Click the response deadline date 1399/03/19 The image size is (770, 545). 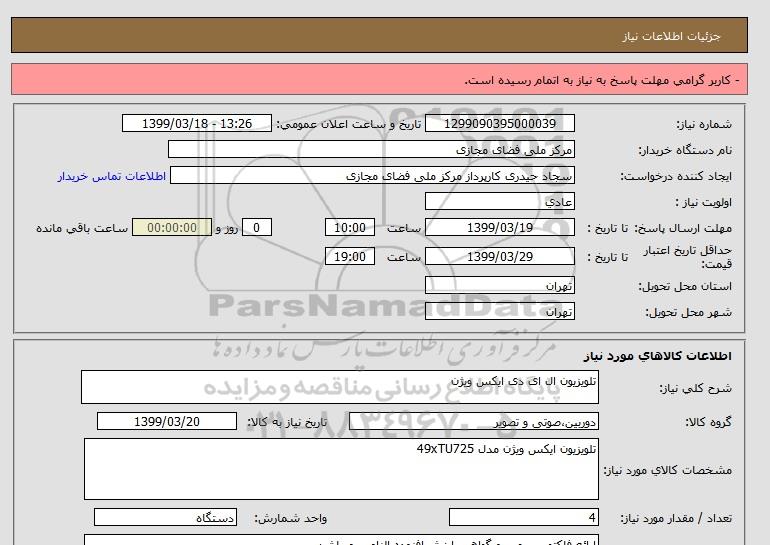[499, 227]
